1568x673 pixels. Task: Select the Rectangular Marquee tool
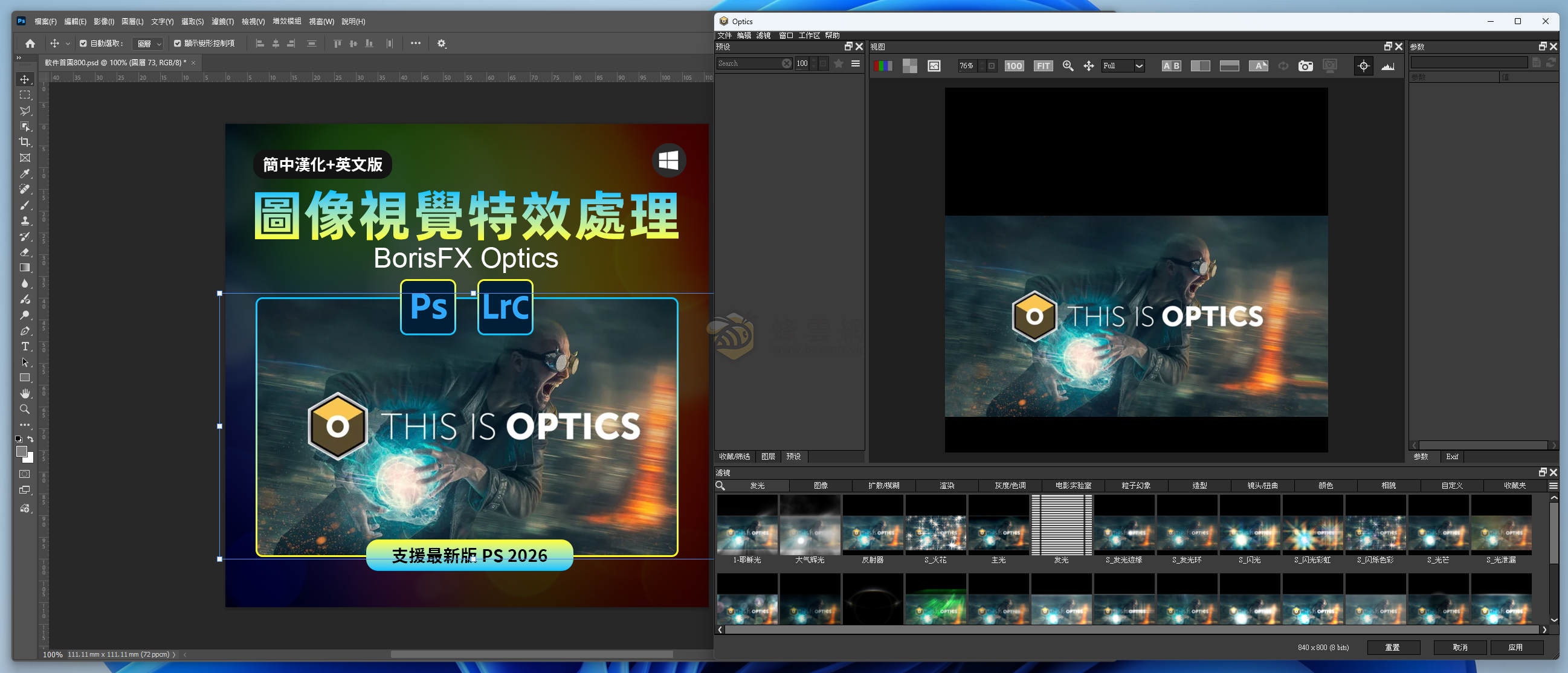25,95
